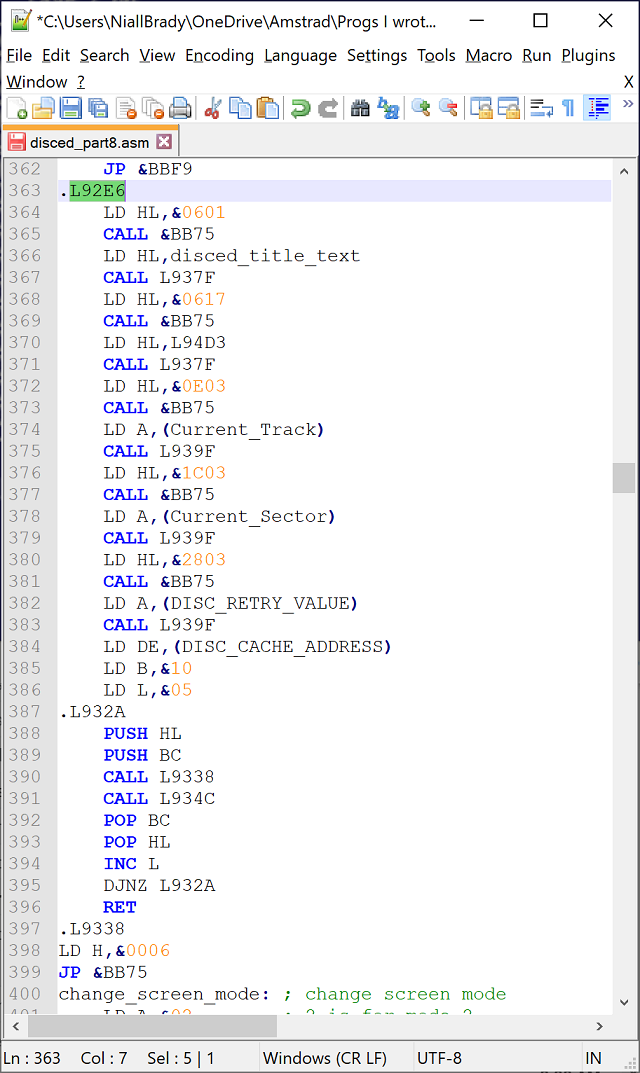Print the document with the printer icon

click(180, 108)
